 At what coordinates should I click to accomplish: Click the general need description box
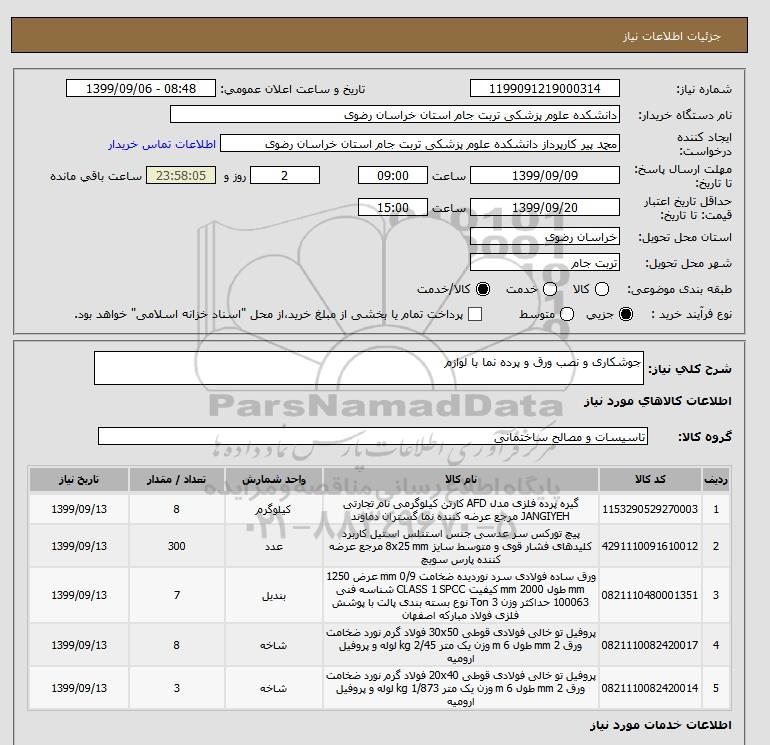click(x=369, y=368)
